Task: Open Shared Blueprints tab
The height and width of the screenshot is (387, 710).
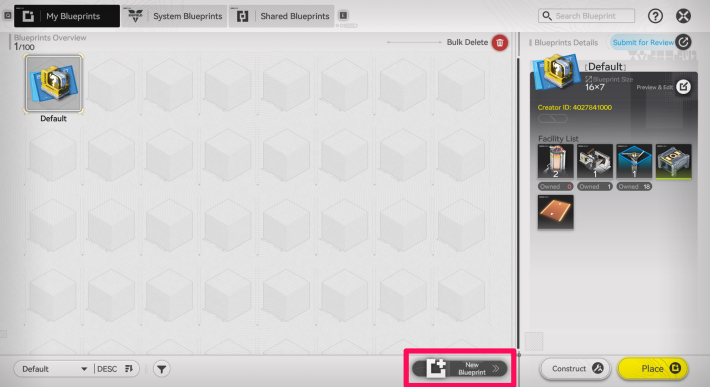Action: 281,16
